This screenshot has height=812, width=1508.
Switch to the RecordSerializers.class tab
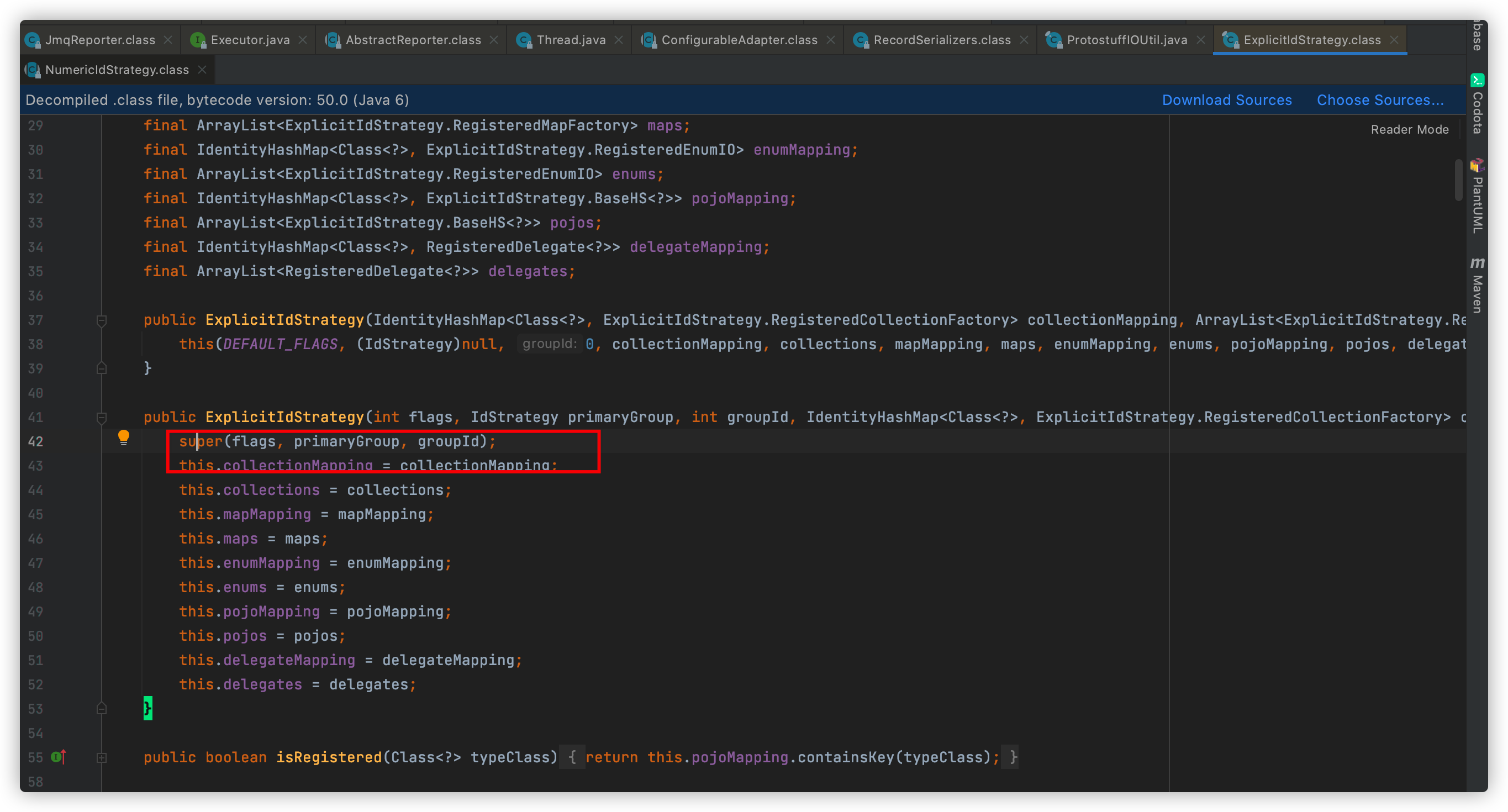(x=941, y=40)
